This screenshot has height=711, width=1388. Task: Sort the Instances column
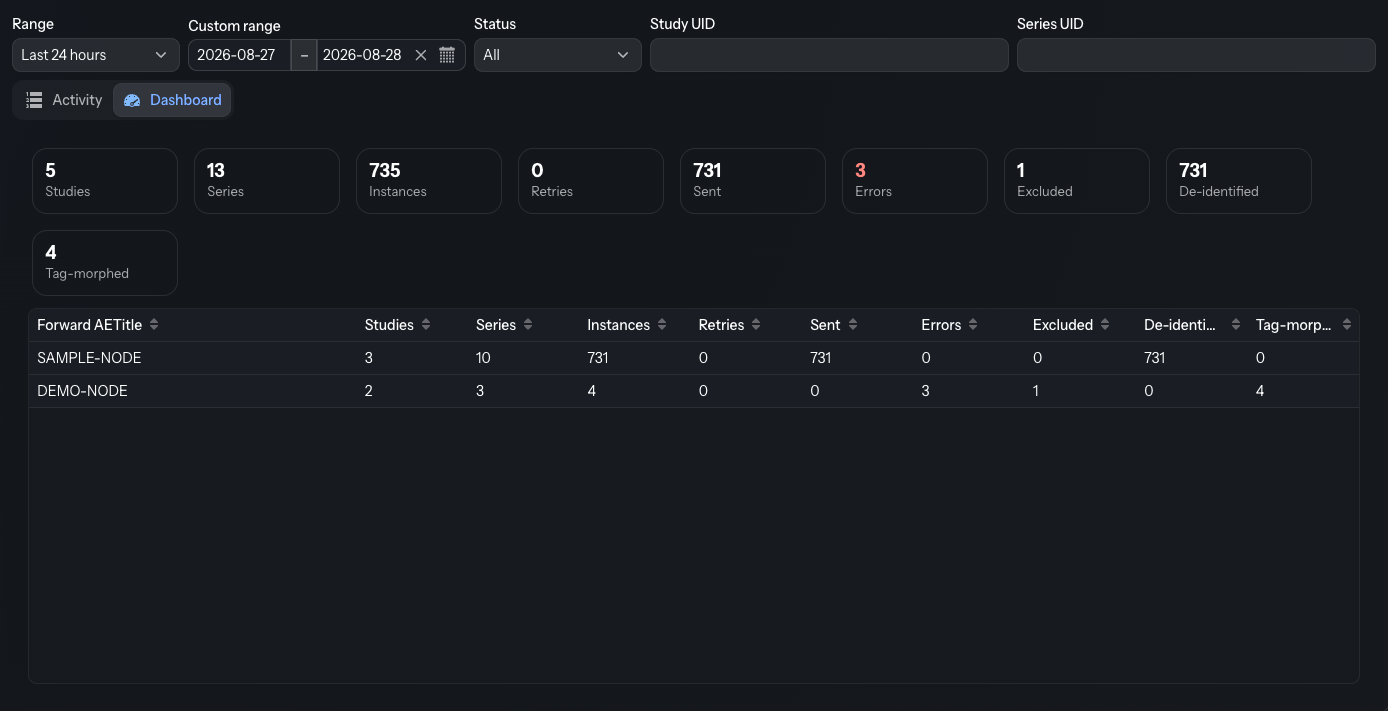(662, 325)
